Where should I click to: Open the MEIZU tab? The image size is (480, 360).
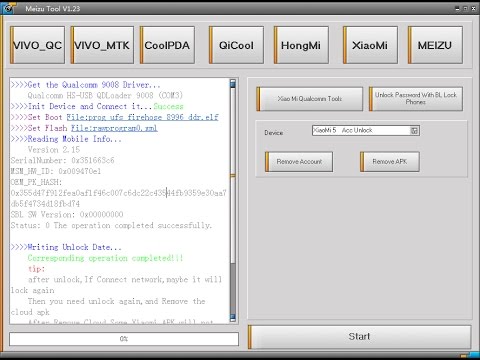(435, 45)
